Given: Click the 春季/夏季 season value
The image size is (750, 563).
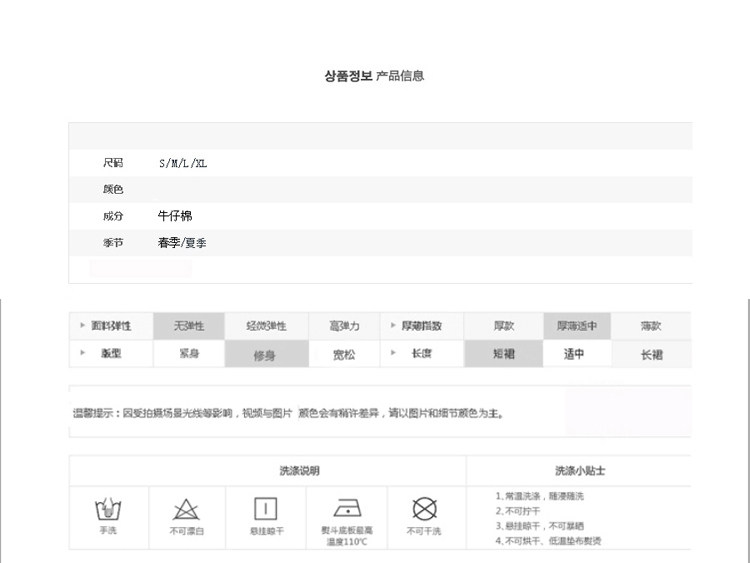Looking at the screenshot, I should pos(182,243).
